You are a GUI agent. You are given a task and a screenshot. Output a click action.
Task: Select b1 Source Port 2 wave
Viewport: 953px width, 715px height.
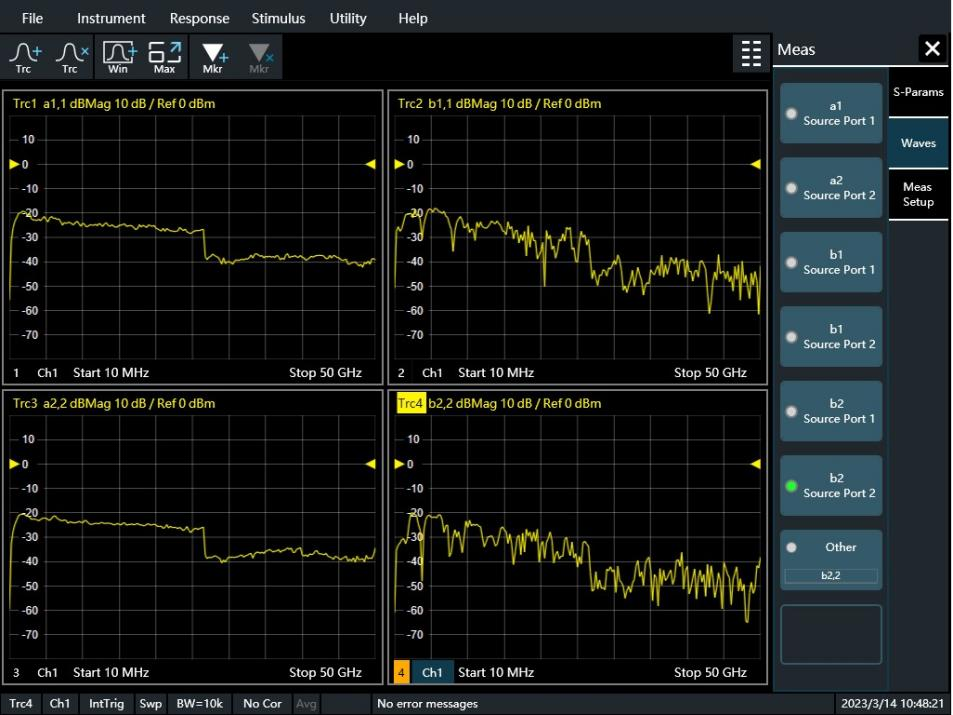click(831, 336)
